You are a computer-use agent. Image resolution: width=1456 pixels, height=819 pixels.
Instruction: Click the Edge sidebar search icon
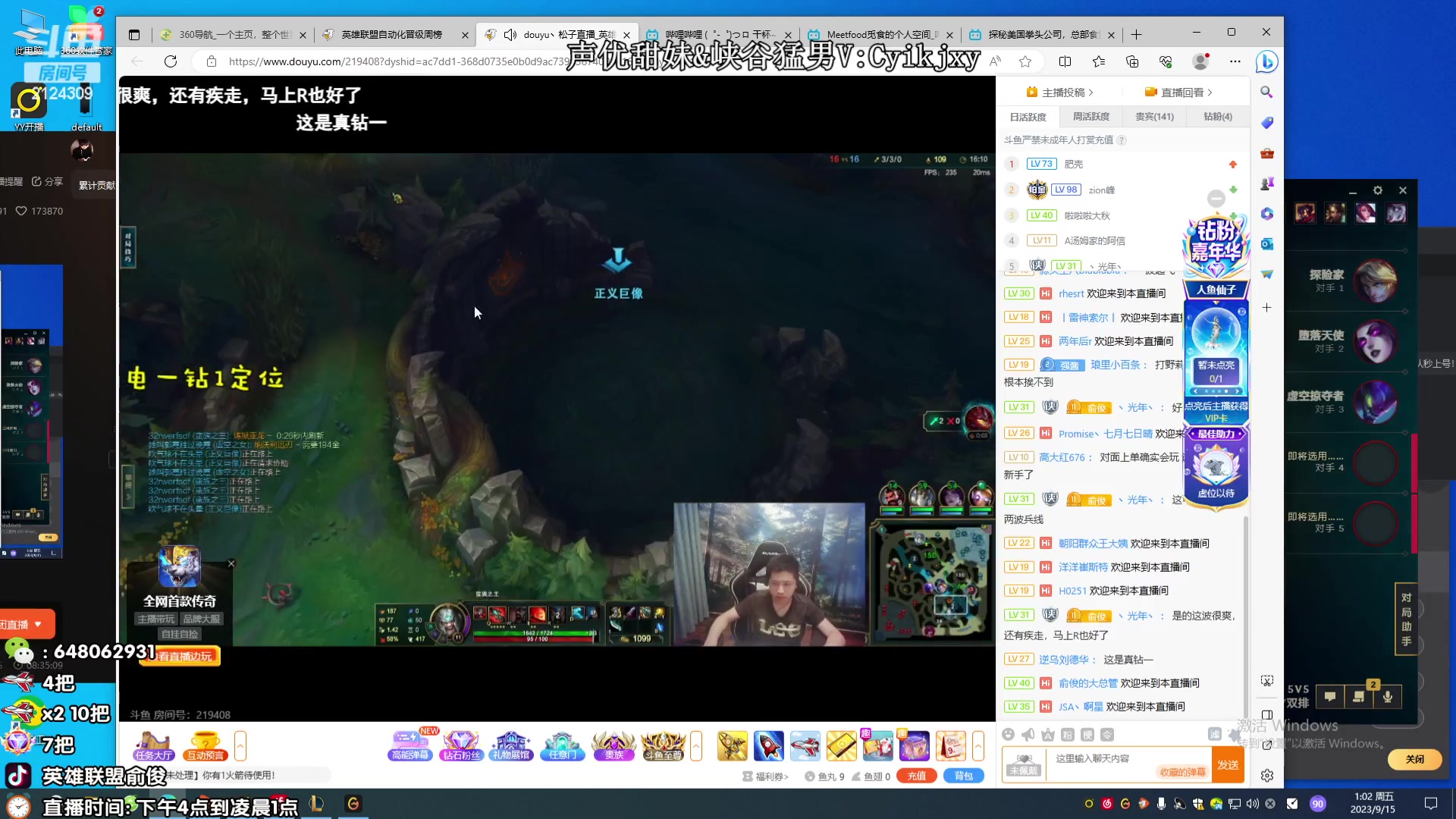pyautogui.click(x=1266, y=92)
